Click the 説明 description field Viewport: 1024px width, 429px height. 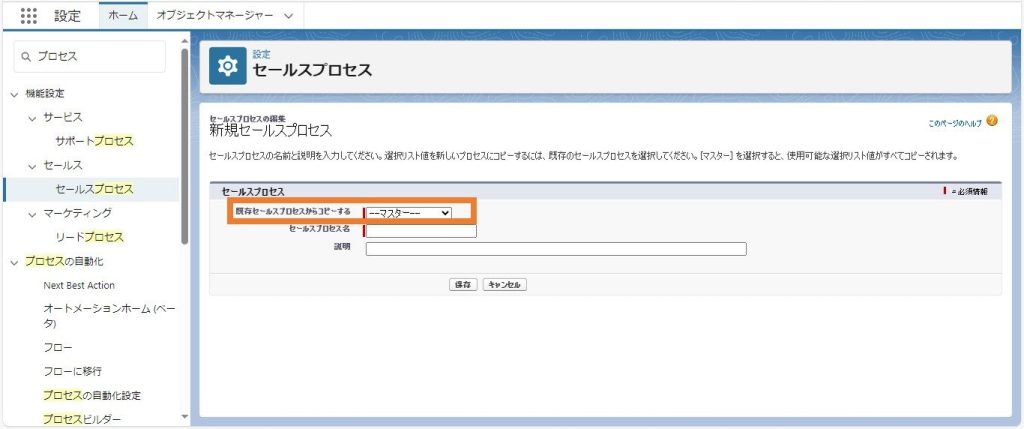[x=556, y=249]
